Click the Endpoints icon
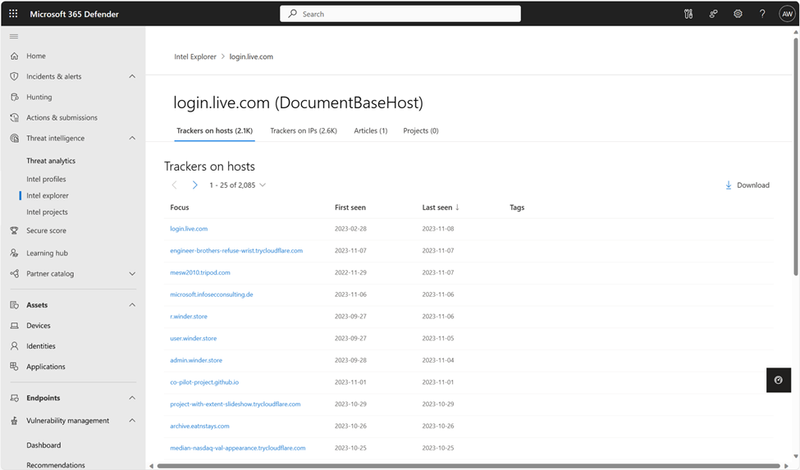Screen dimensions: 800x470 (14, 398)
